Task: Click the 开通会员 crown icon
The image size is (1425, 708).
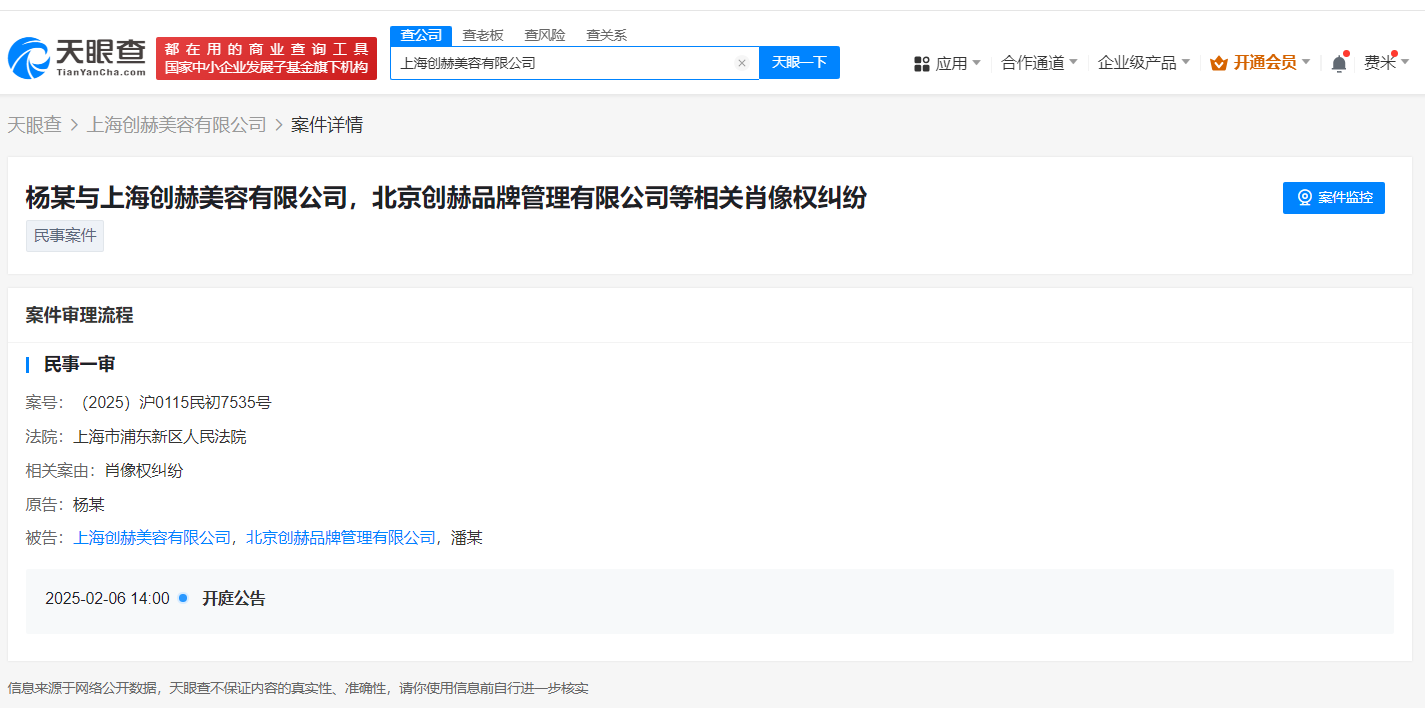Action: 1218,61
